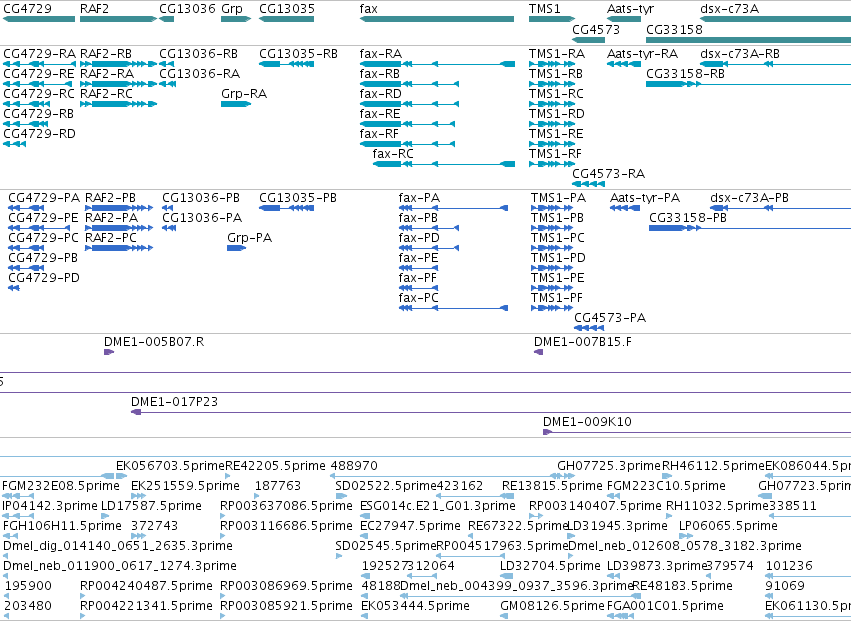Open the CG13036-PA protein label
This screenshot has height=621, width=851.
coord(202,218)
